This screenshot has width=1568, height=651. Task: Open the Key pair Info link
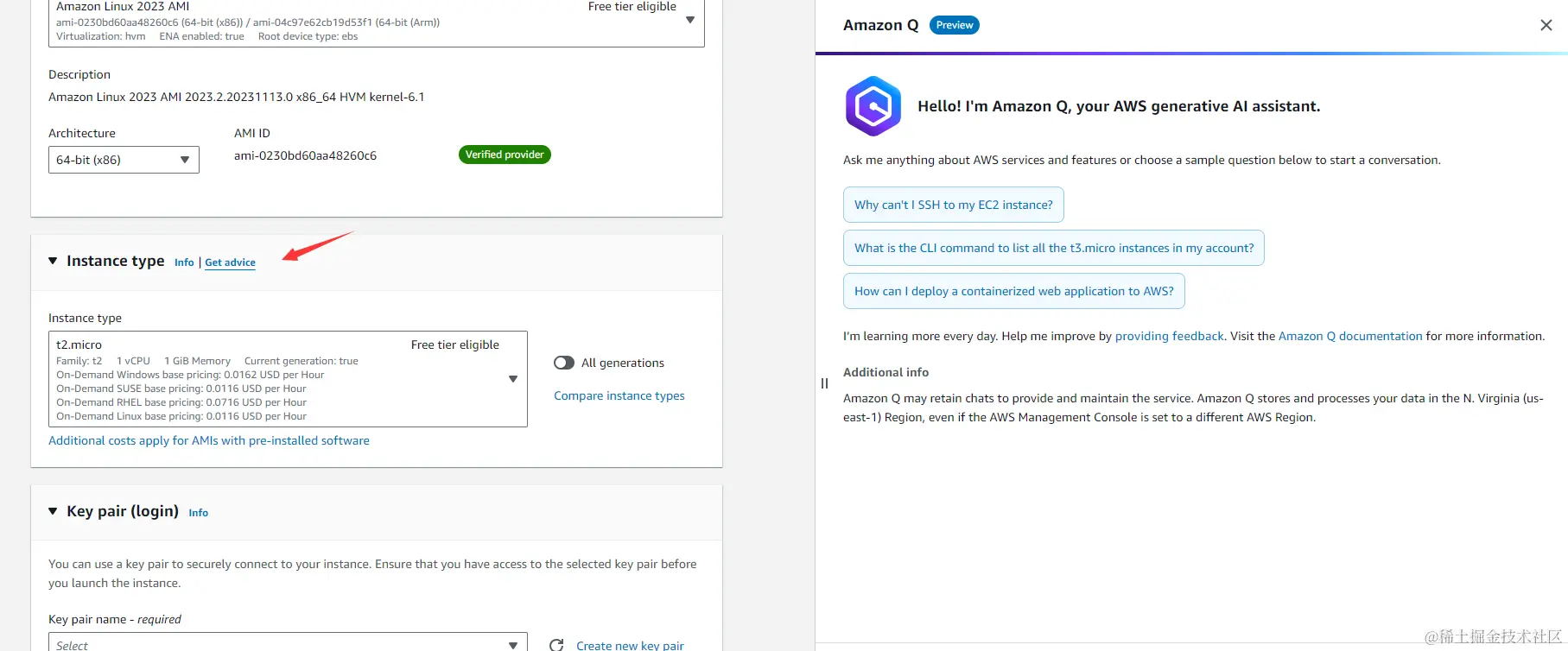click(199, 513)
